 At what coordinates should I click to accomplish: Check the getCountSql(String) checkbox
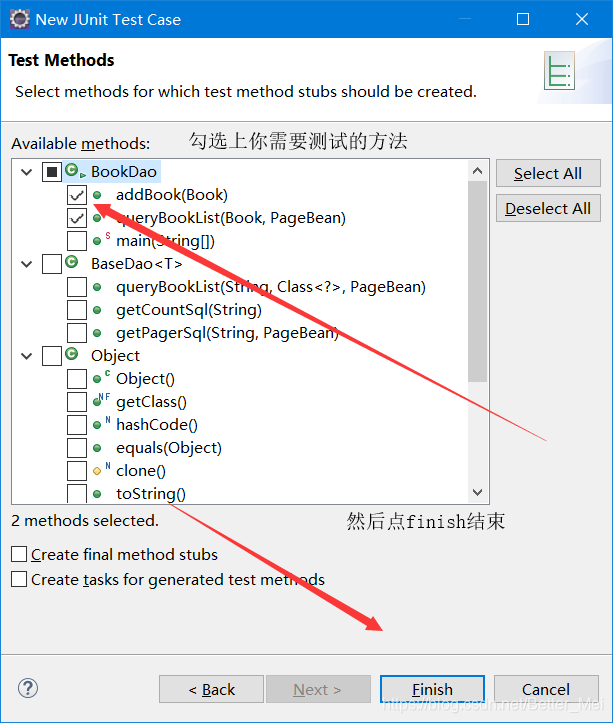pos(77,310)
